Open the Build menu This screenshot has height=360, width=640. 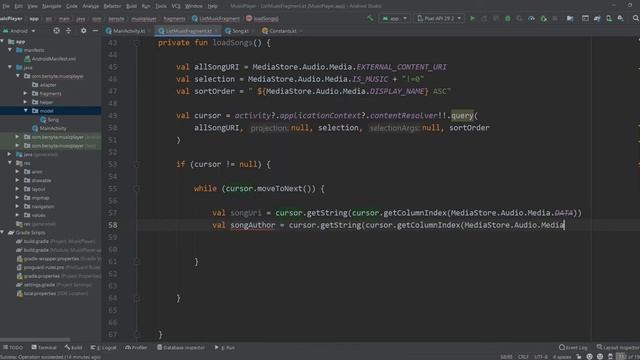pyautogui.click(x=131, y=6)
